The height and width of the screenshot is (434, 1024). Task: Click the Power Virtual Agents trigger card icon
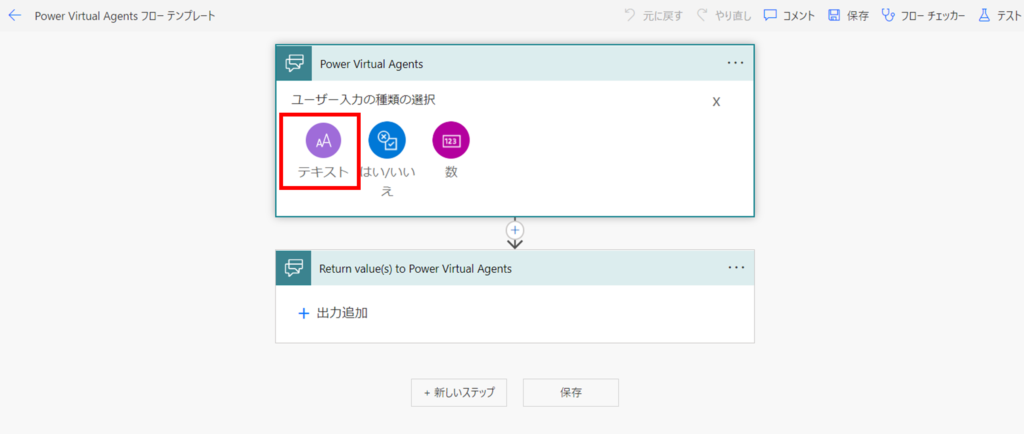click(x=294, y=63)
